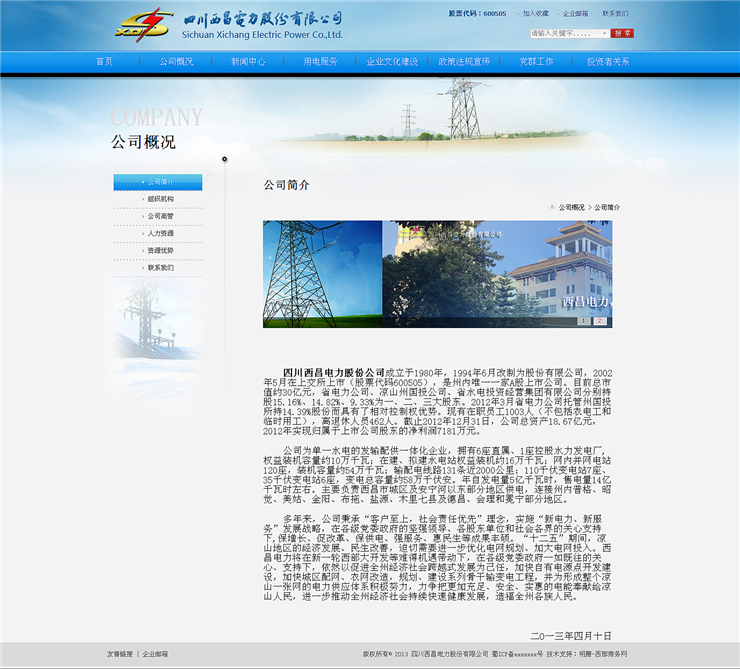Click the banner slideshow image
740x669 pixels.
pyautogui.click(x=437, y=272)
